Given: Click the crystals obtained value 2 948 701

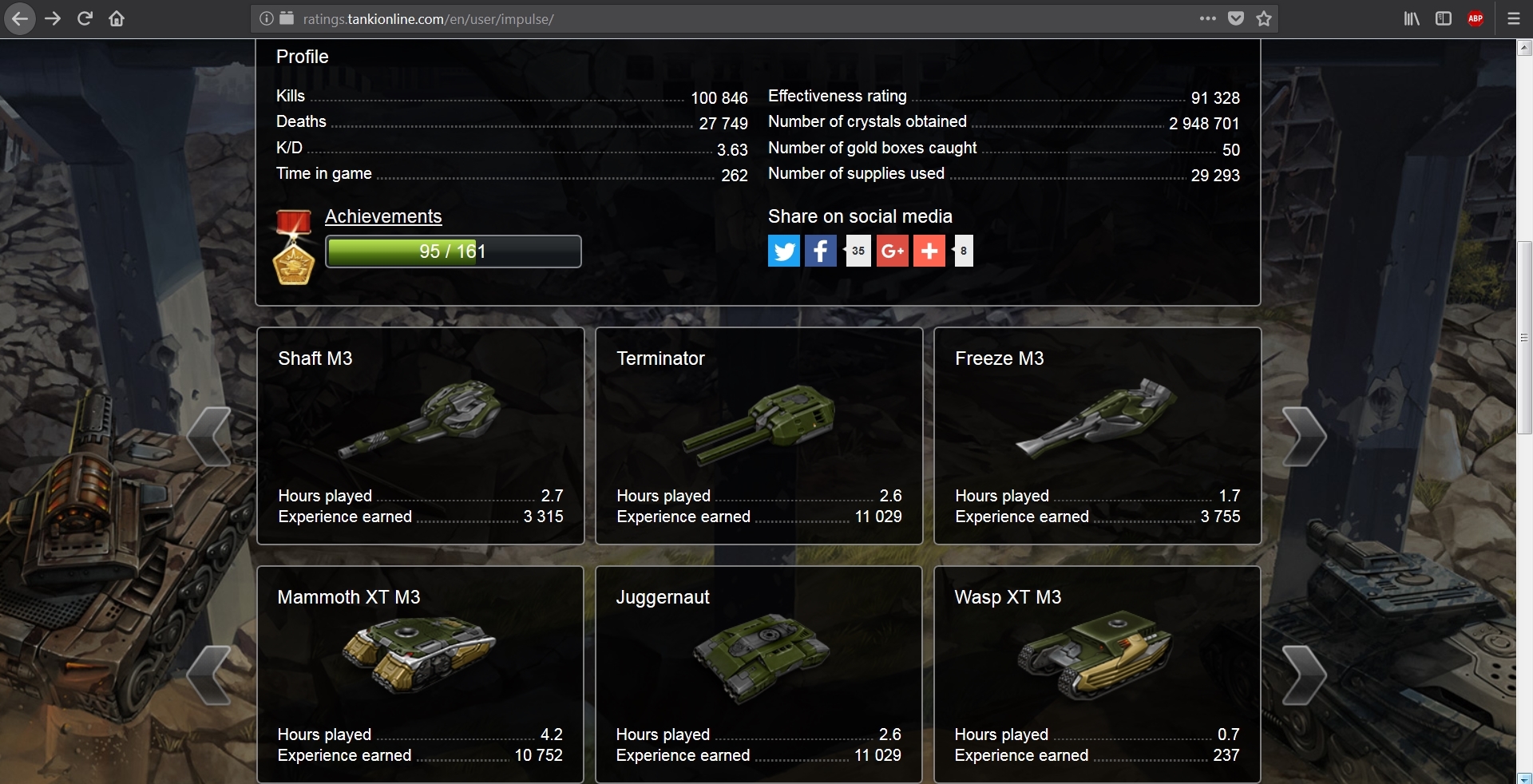Looking at the screenshot, I should [1204, 123].
